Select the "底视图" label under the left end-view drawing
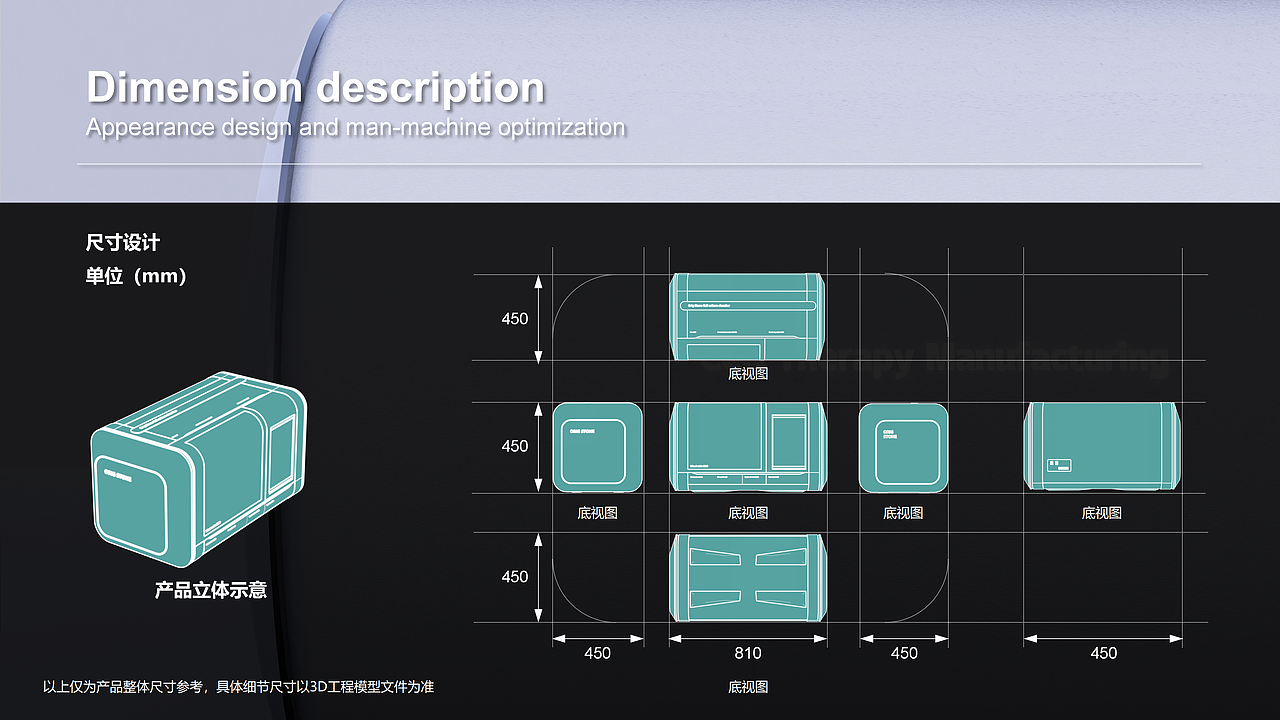Screen dimensions: 1280x720 click(x=598, y=513)
